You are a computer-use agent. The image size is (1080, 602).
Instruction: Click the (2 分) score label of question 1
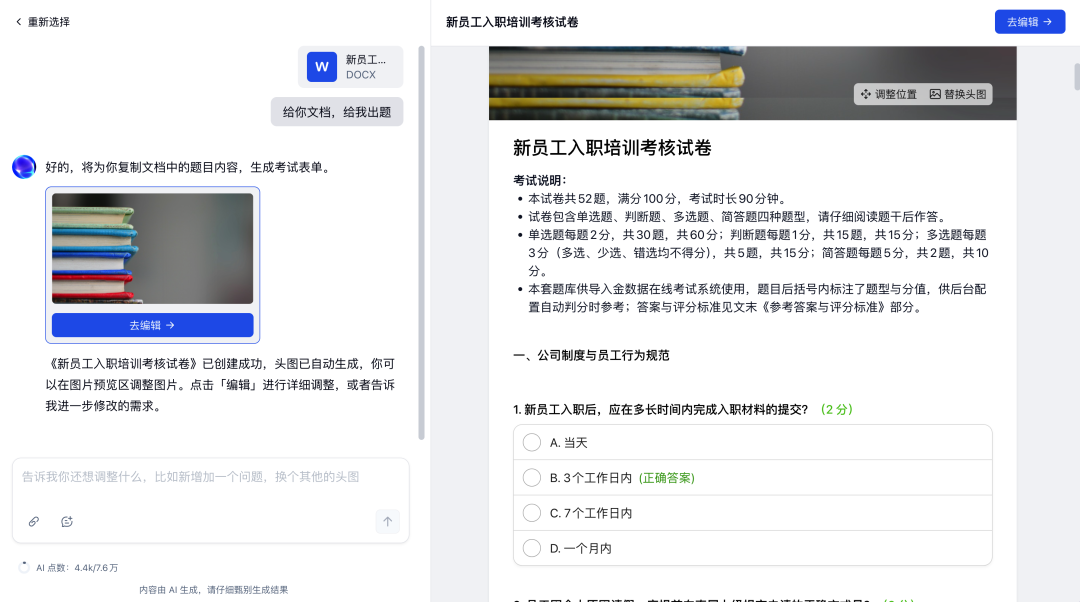(x=836, y=410)
